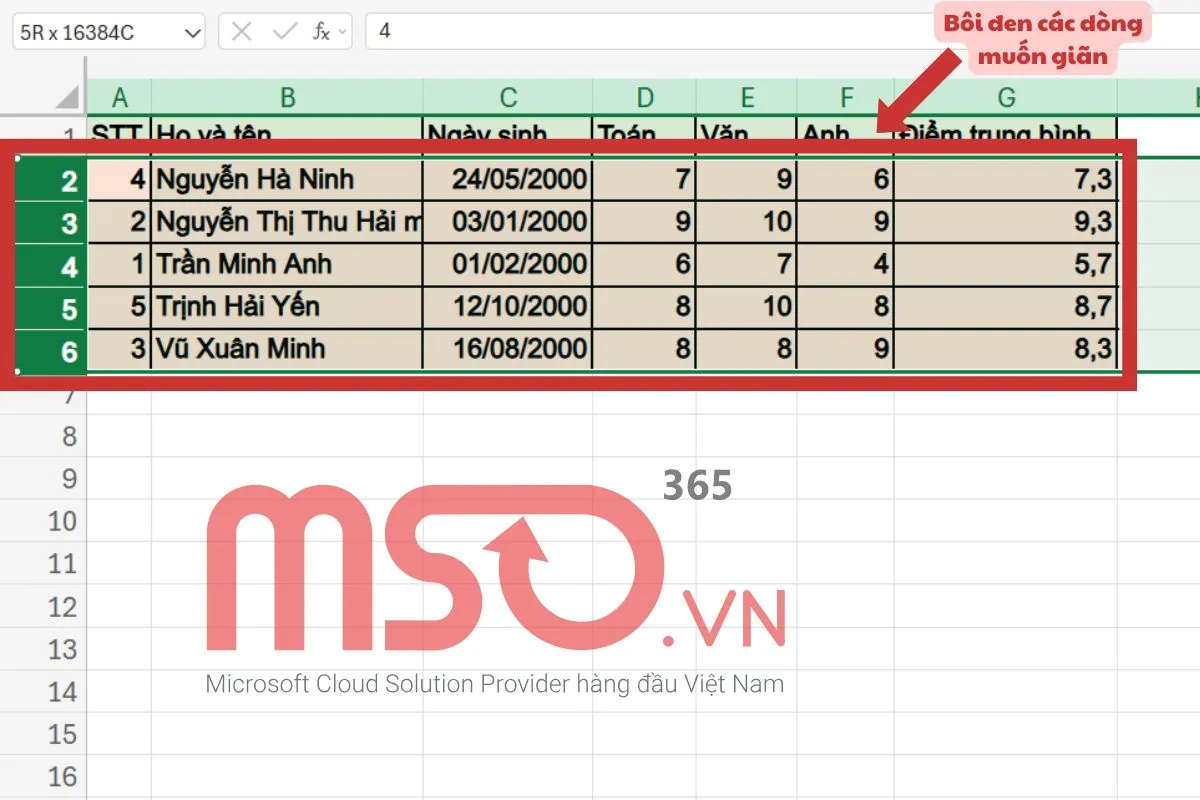
Task: Open Insert Function (fx) dialog
Action: point(321,31)
